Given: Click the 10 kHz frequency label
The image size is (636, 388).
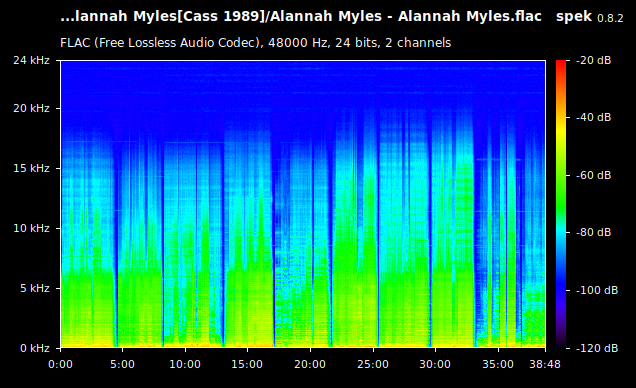Looking at the screenshot, I should [x=31, y=228].
